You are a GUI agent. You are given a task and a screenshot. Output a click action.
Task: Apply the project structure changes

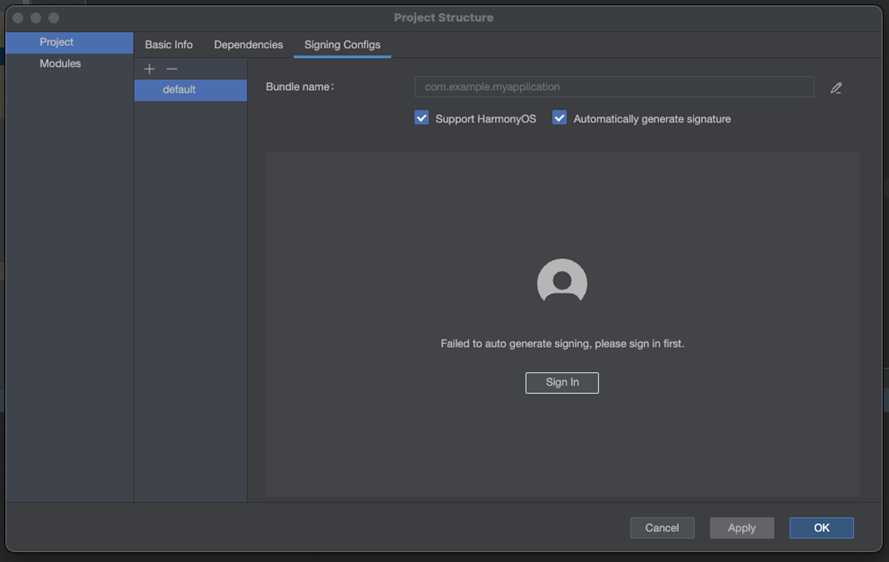click(742, 528)
